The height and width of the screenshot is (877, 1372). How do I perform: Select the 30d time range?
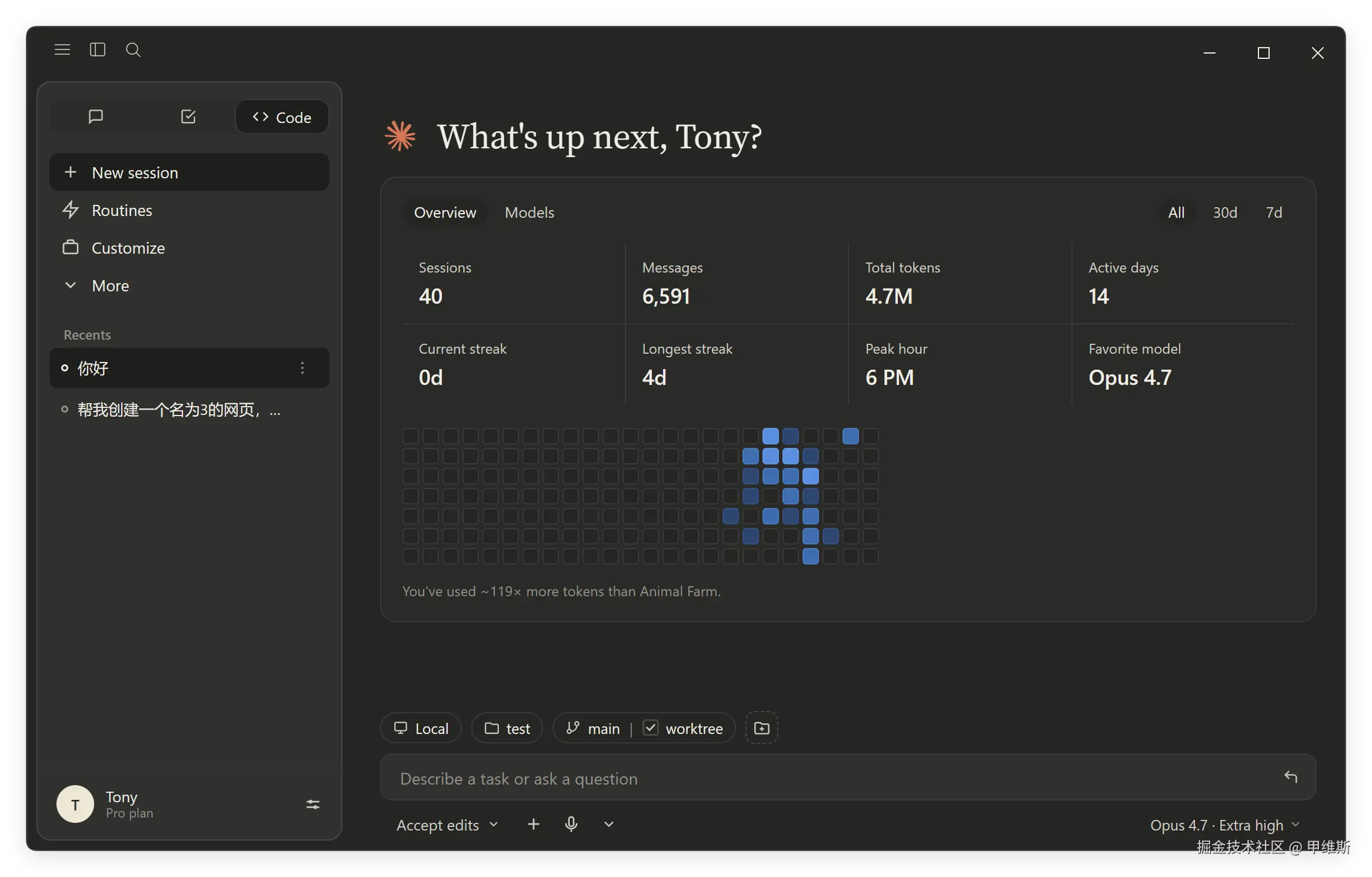pos(1225,212)
